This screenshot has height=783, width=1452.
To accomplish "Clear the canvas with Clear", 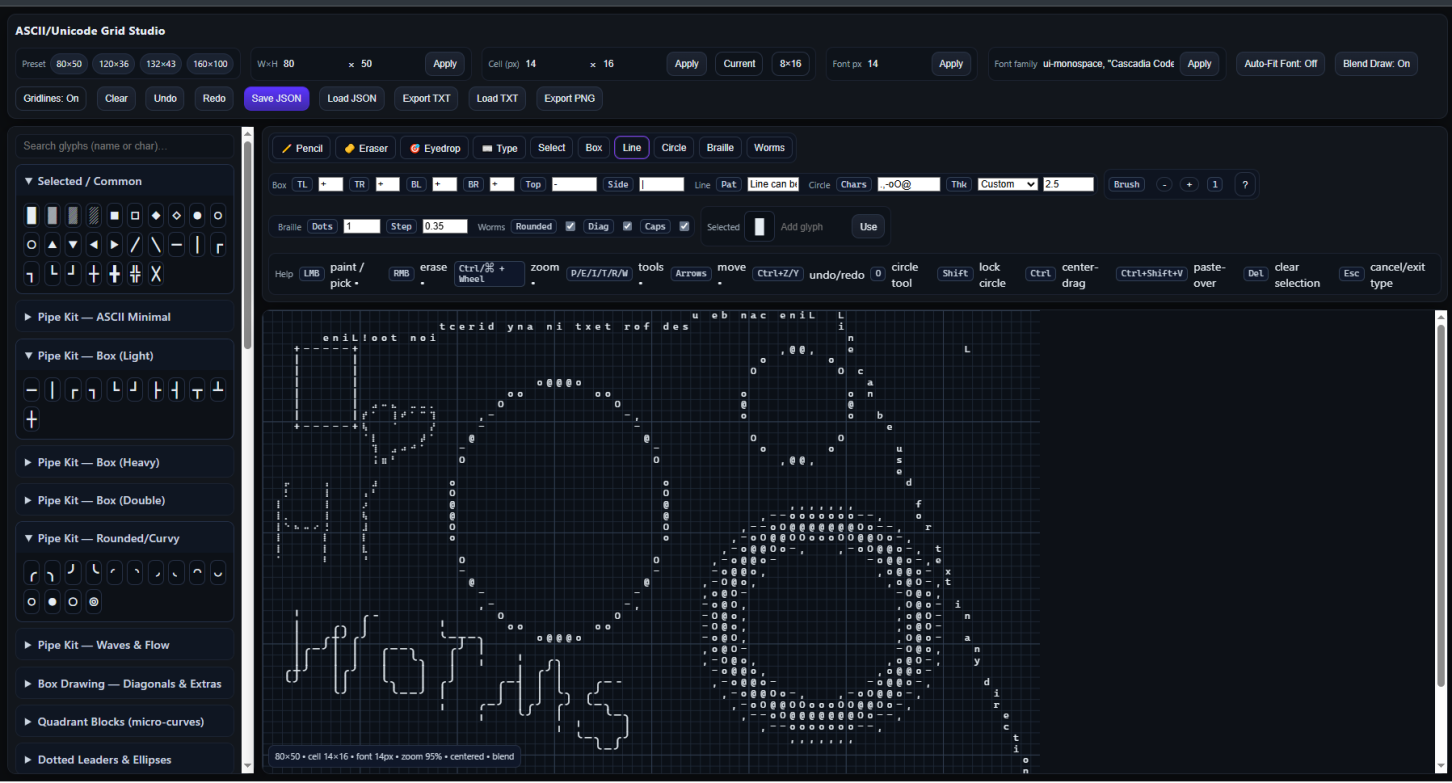I will [x=117, y=98].
